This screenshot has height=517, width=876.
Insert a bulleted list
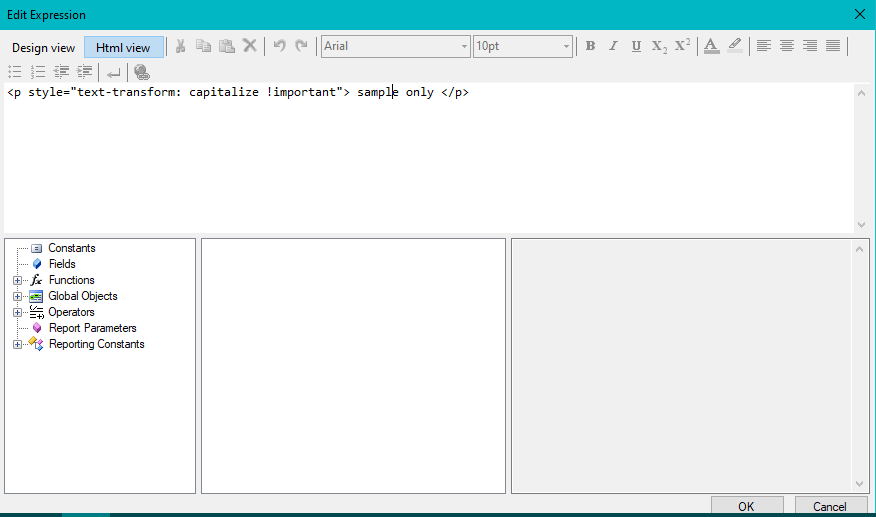(15, 72)
